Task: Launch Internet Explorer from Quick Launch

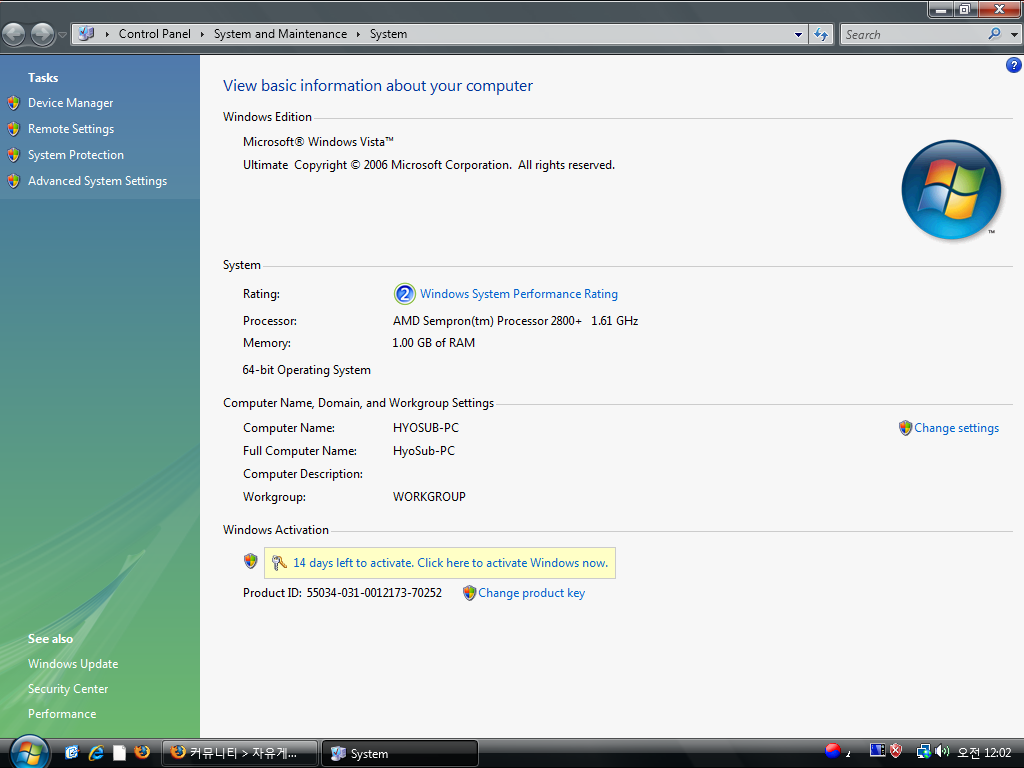Action: (97, 752)
